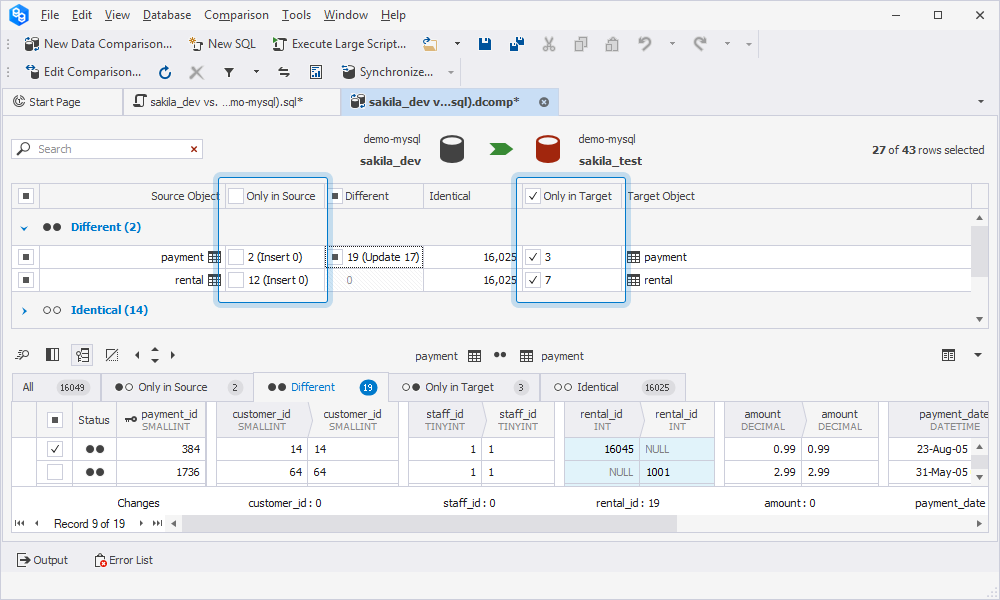Click the Synchronize button
Image resolution: width=1000 pixels, height=600 pixels.
(387, 72)
